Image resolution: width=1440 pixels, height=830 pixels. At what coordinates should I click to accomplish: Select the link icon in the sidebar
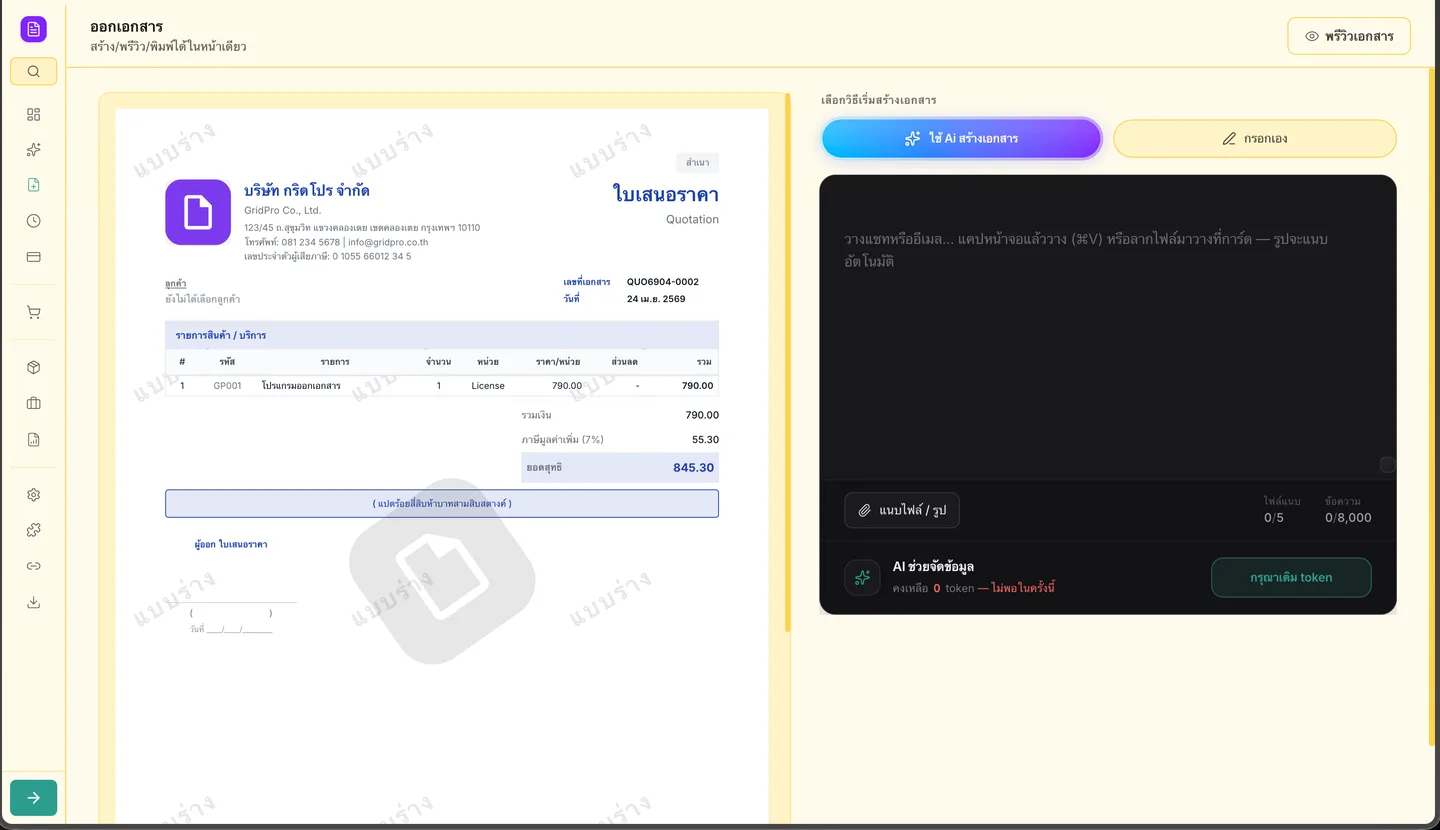[x=33, y=565]
